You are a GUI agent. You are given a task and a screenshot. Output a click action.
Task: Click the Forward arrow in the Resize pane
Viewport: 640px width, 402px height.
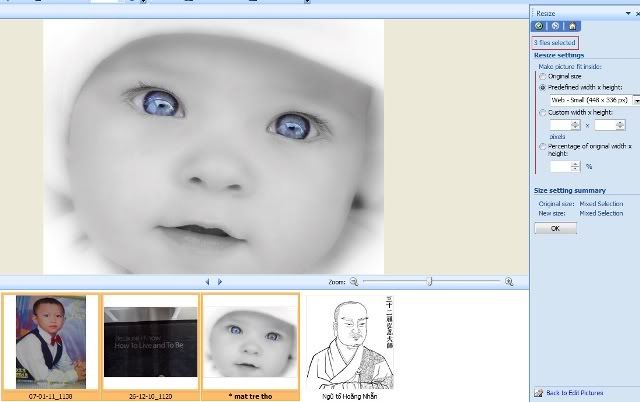[x=555, y=26]
